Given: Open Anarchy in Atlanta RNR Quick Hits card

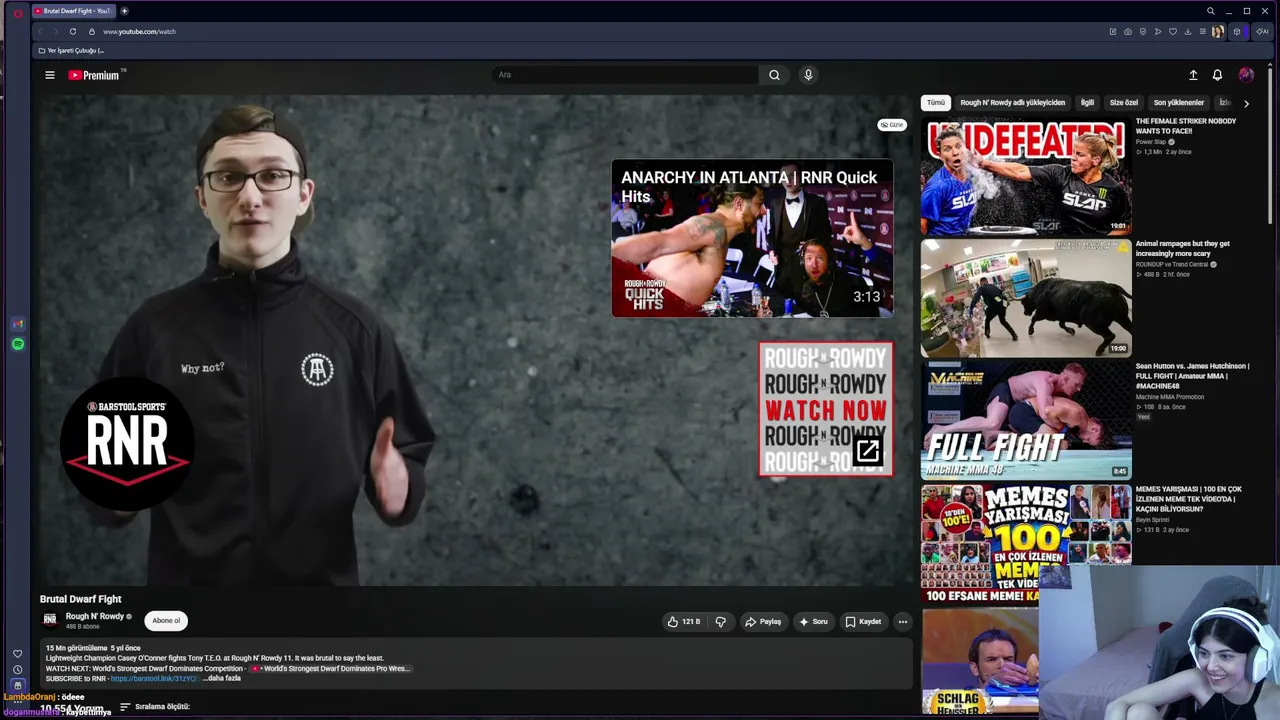Looking at the screenshot, I should pos(752,238).
